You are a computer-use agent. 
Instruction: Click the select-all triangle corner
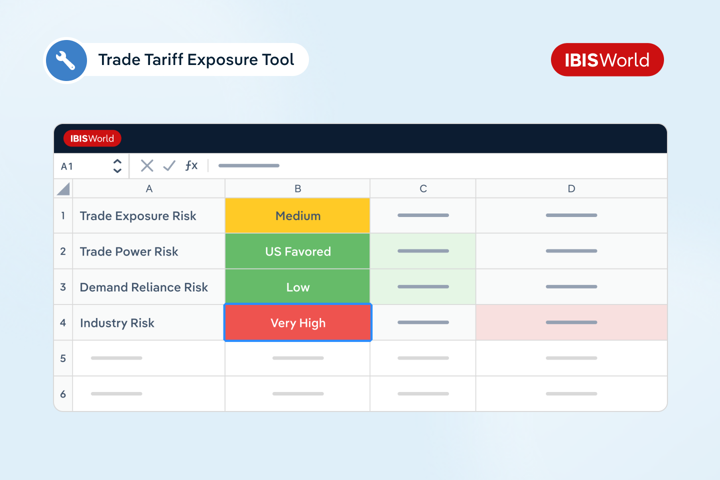pos(63,189)
